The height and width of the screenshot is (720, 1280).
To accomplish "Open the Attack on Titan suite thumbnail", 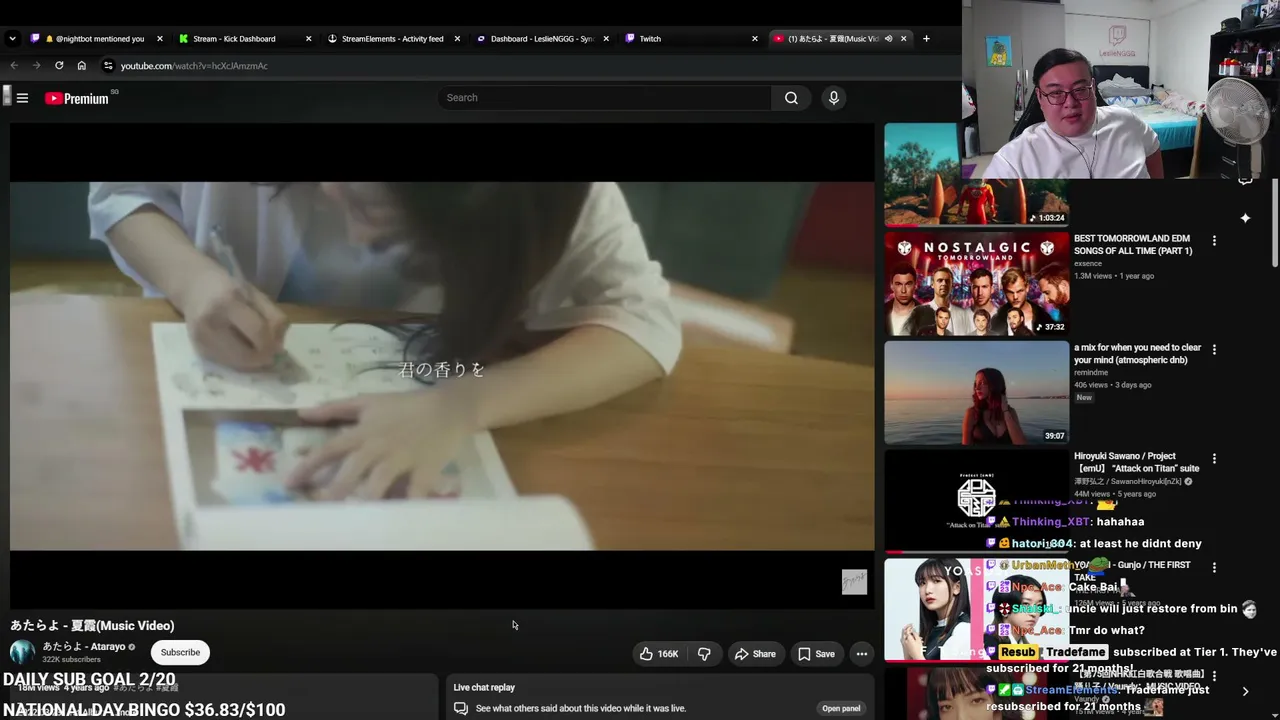I will tap(976, 501).
